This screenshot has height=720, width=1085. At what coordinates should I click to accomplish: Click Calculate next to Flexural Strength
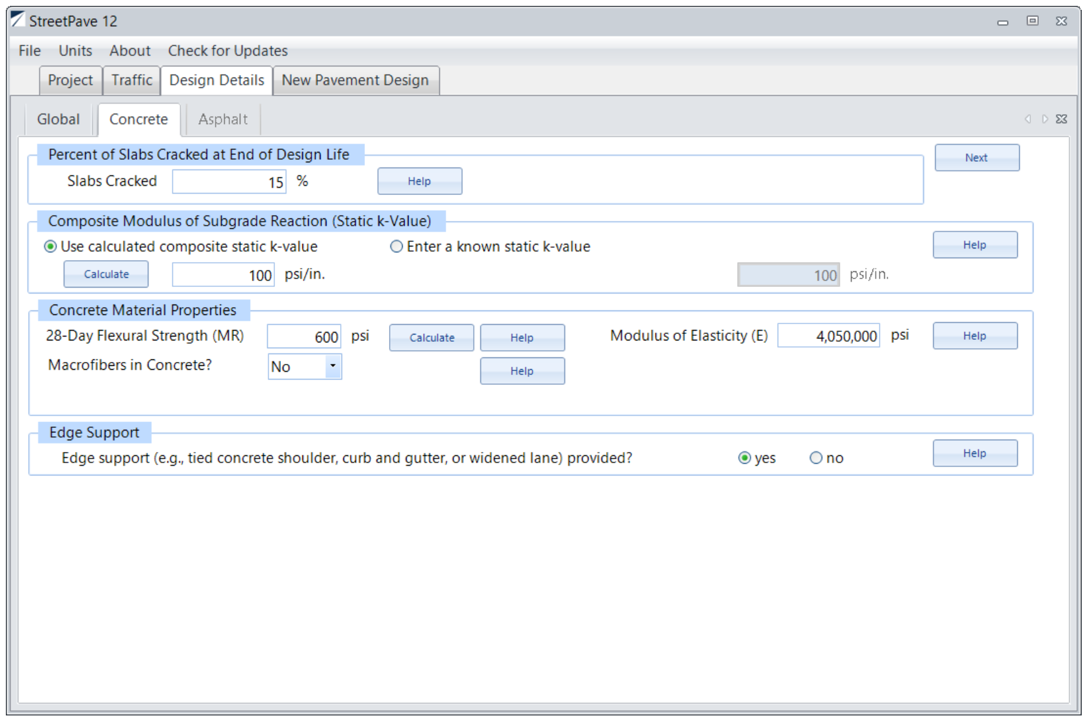coord(432,338)
